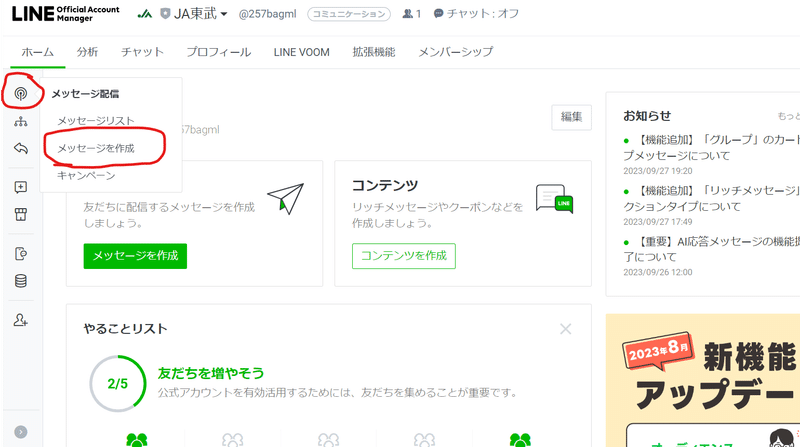This screenshot has height=447, width=800.
Task: Click the @257bagml account ID
Action: coord(267,14)
